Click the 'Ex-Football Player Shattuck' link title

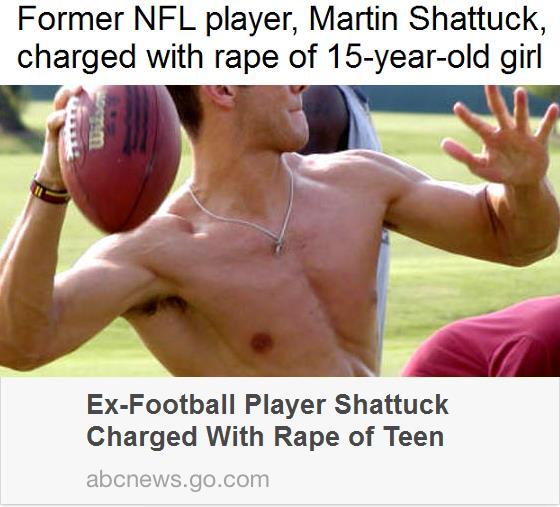click(x=268, y=405)
